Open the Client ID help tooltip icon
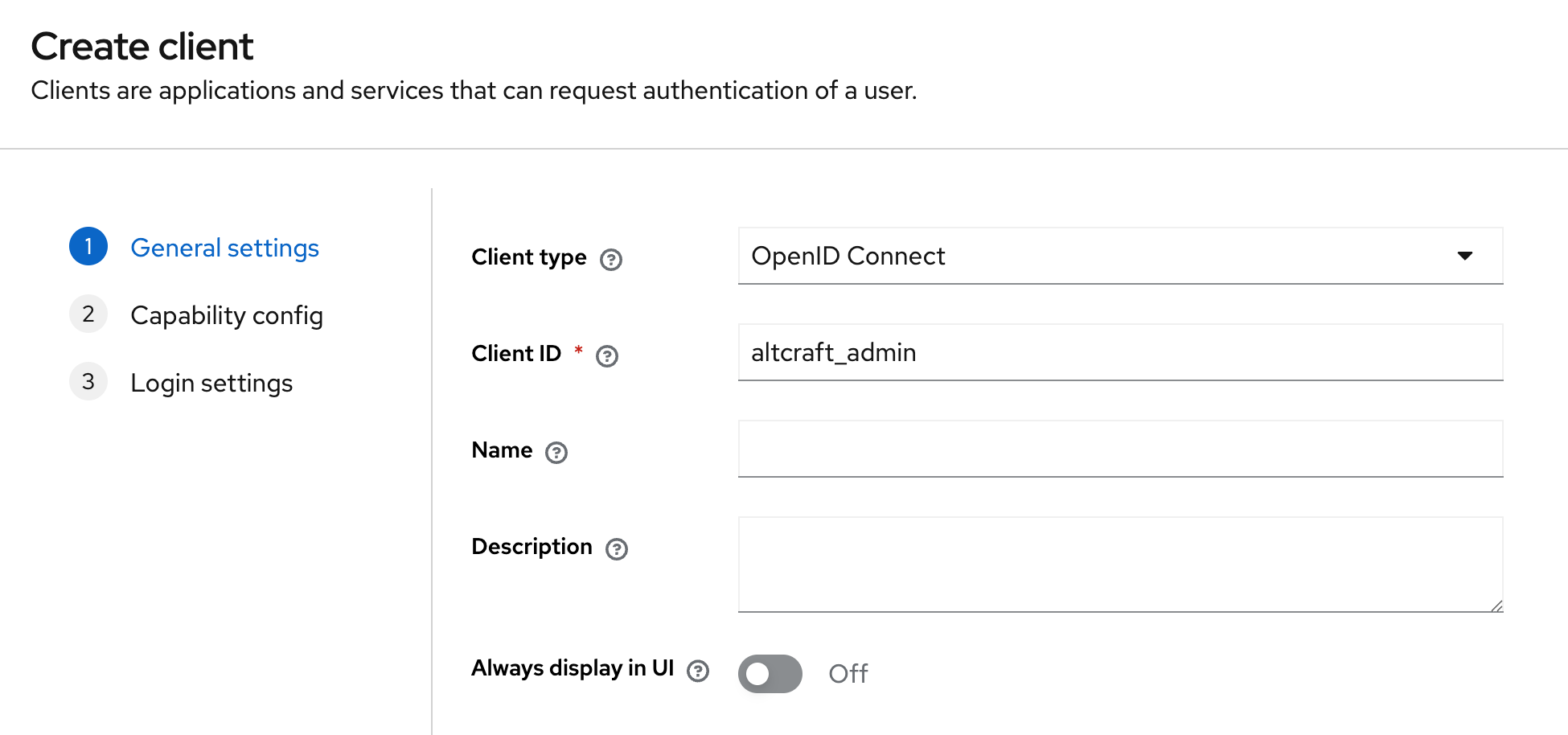 [607, 356]
